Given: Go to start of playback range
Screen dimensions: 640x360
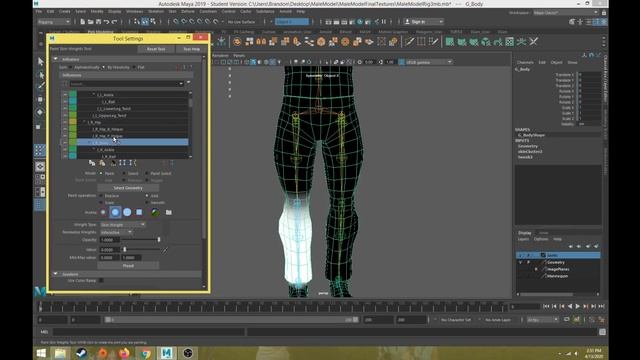Looking at the screenshot, I should (x=546, y=306).
